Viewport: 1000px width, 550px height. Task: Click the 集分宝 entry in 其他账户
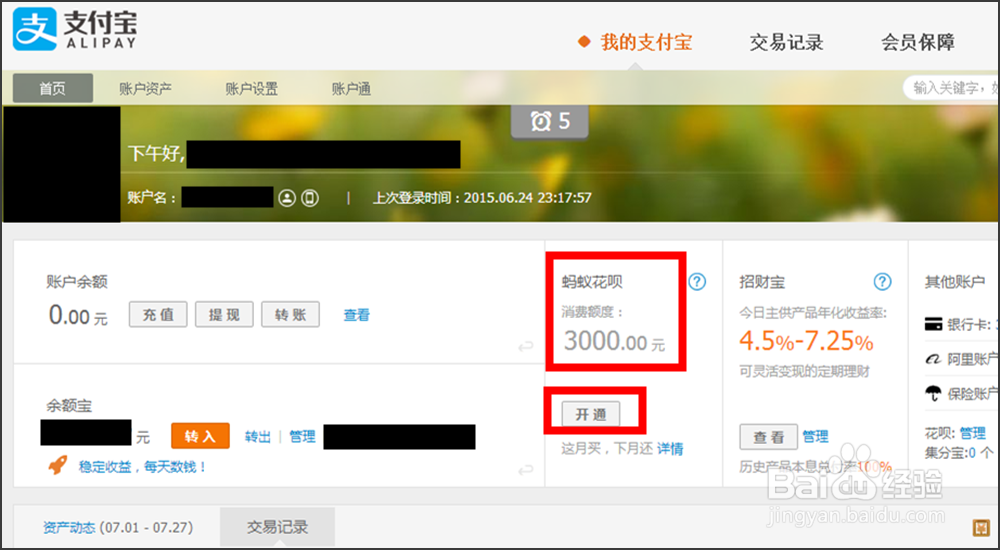(x=959, y=453)
